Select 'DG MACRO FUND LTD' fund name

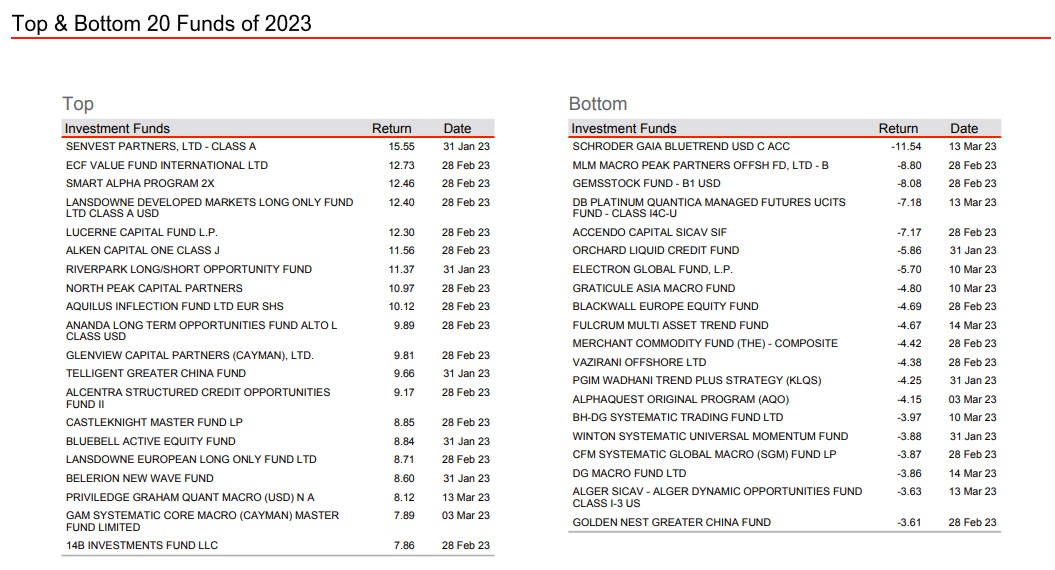tap(630, 473)
